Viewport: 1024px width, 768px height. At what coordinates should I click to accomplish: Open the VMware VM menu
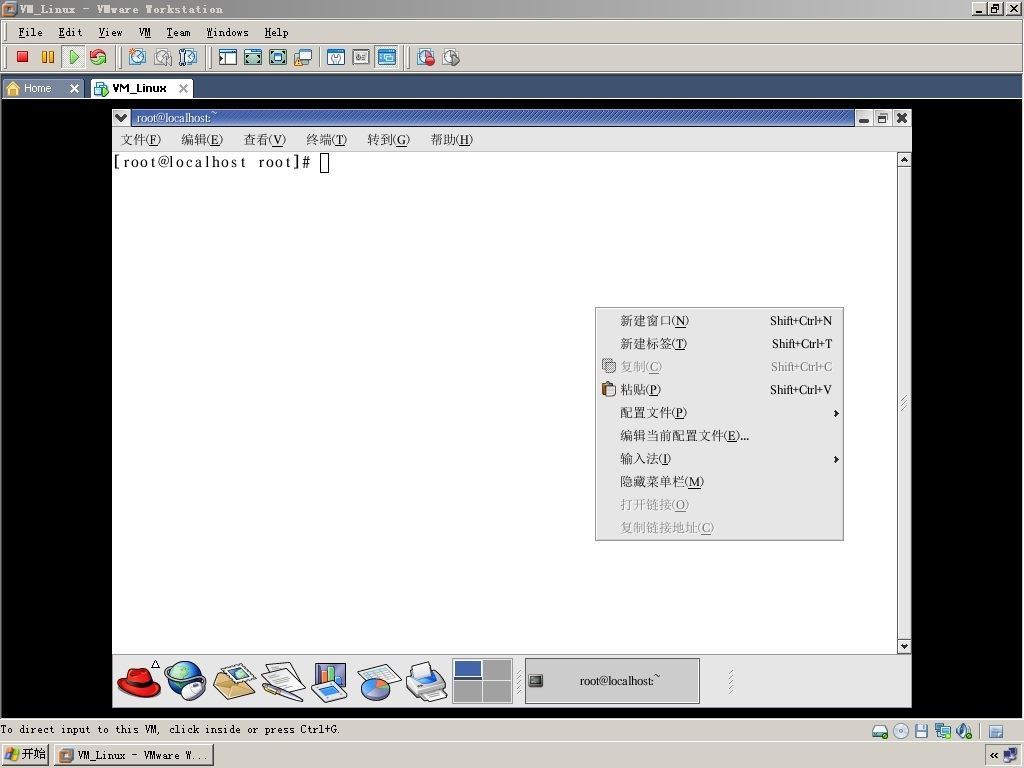145,32
